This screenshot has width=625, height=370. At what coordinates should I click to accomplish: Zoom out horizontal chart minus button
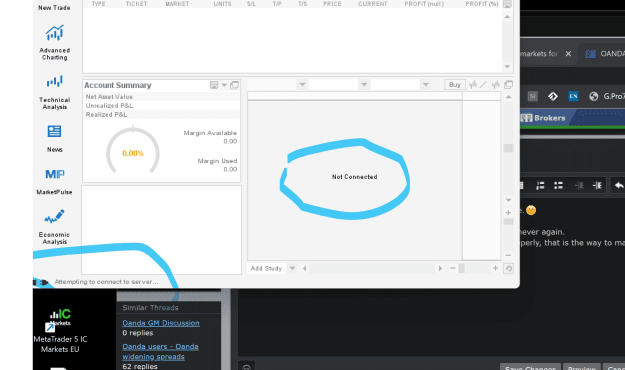[452, 268]
